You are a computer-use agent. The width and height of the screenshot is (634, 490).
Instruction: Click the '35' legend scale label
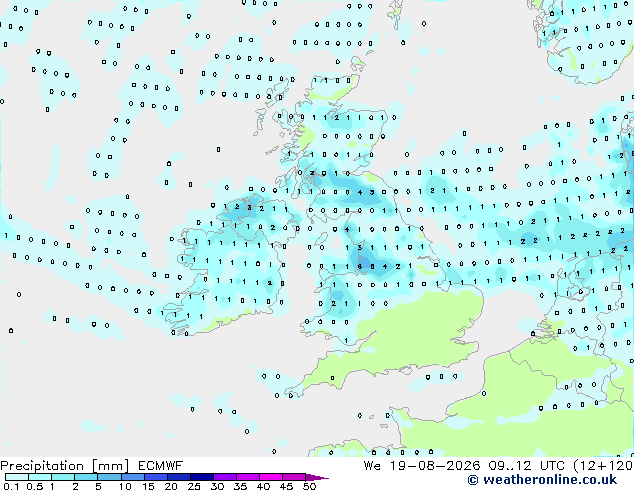(240, 486)
